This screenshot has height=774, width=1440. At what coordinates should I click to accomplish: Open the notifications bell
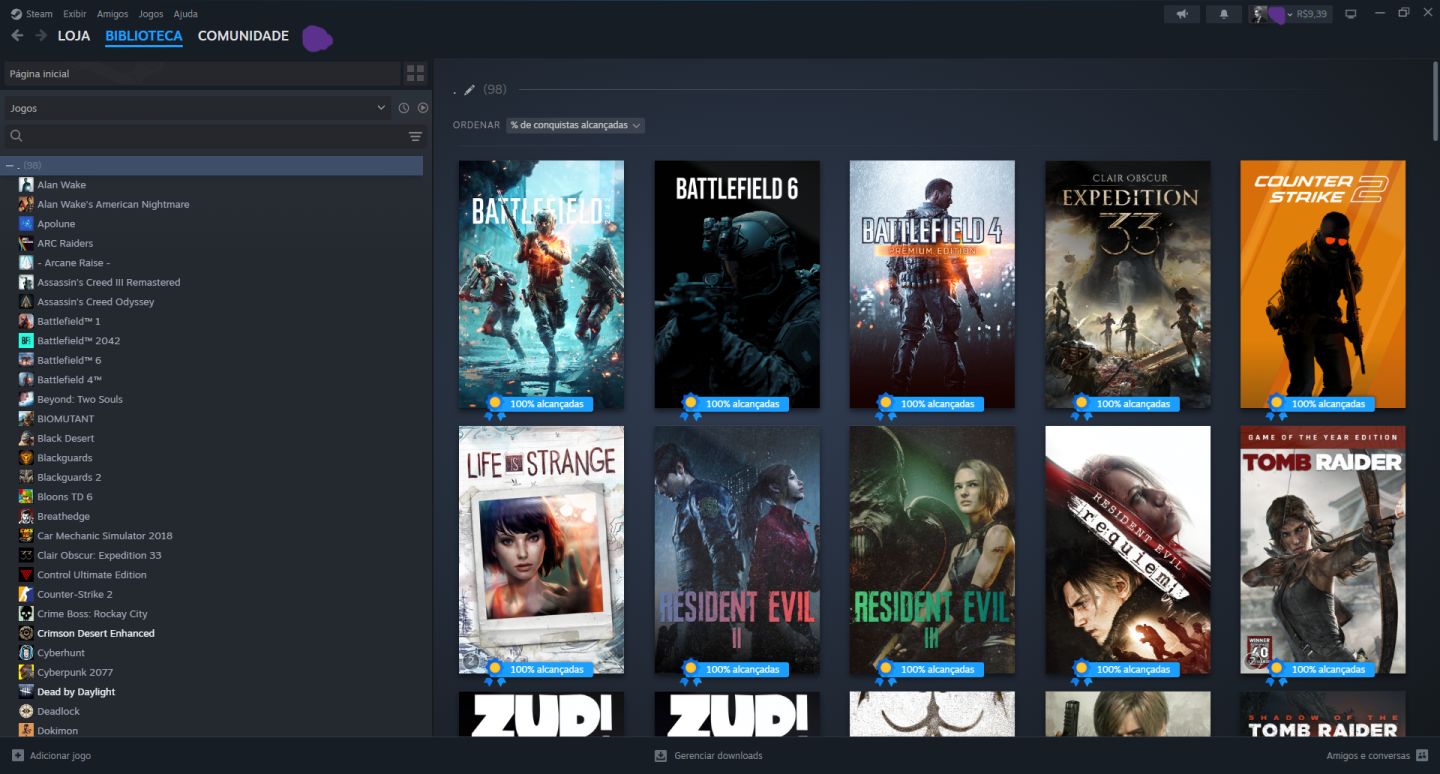click(1223, 14)
